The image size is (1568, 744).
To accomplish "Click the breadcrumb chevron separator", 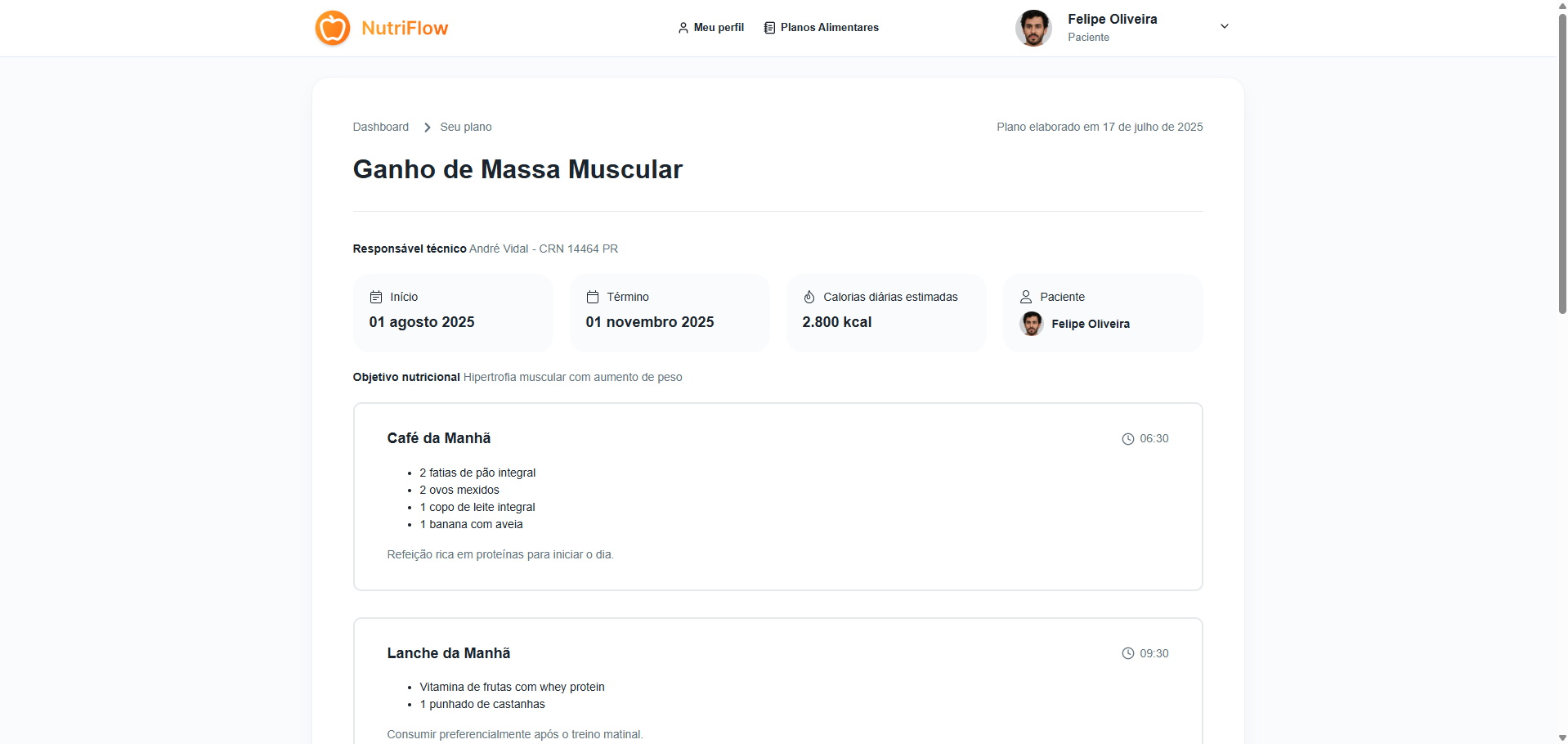I will 427,128.
